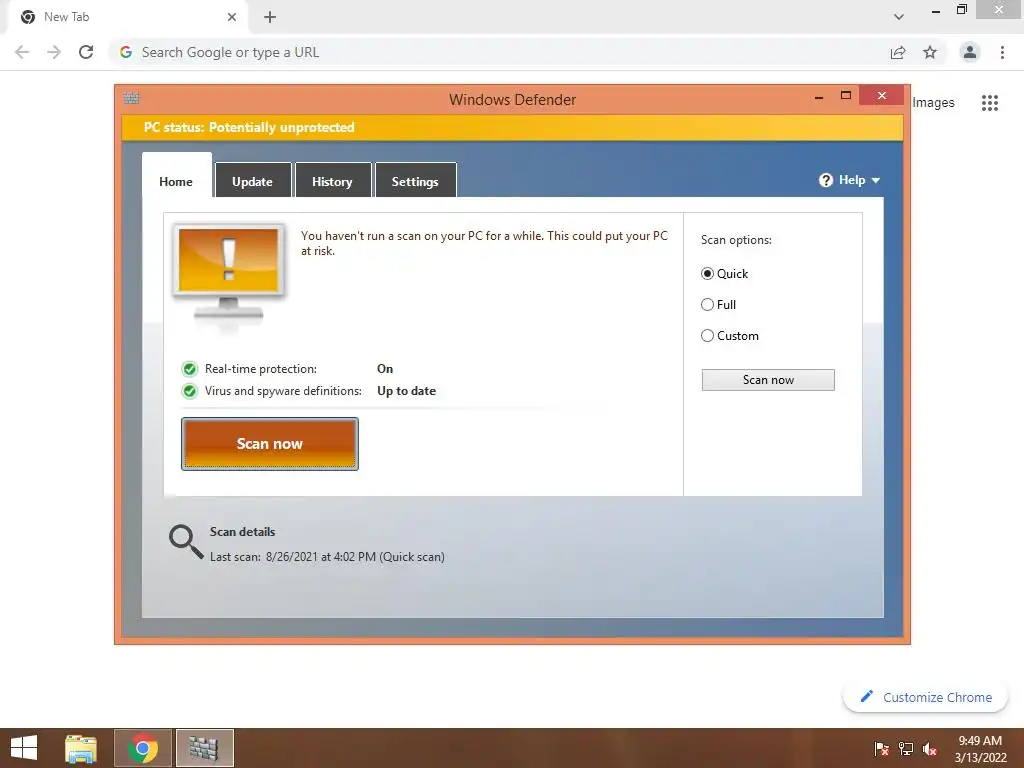Click the Last scan date text

pyautogui.click(x=327, y=557)
